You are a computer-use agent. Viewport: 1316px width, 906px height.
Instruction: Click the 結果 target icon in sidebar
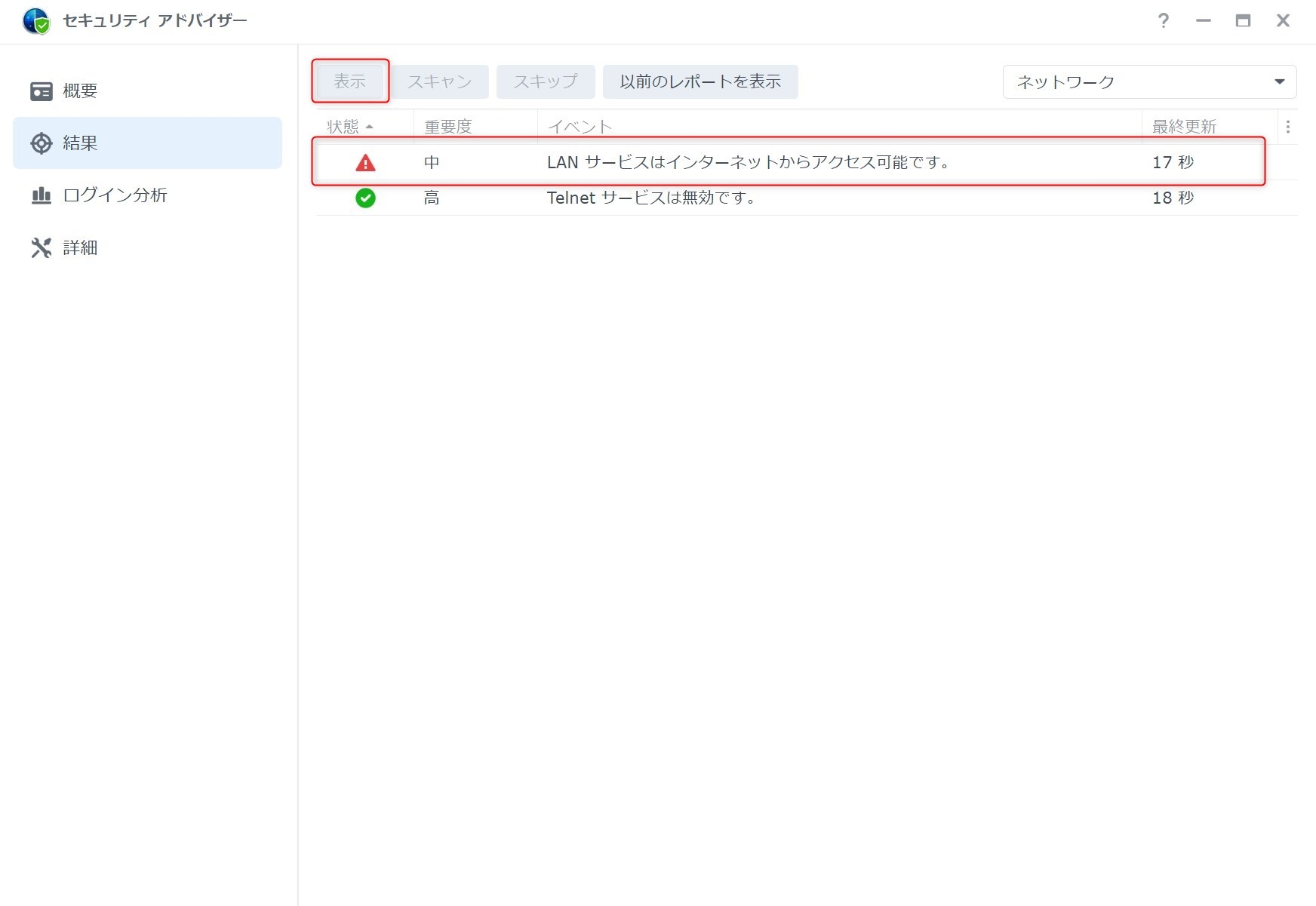(x=41, y=143)
